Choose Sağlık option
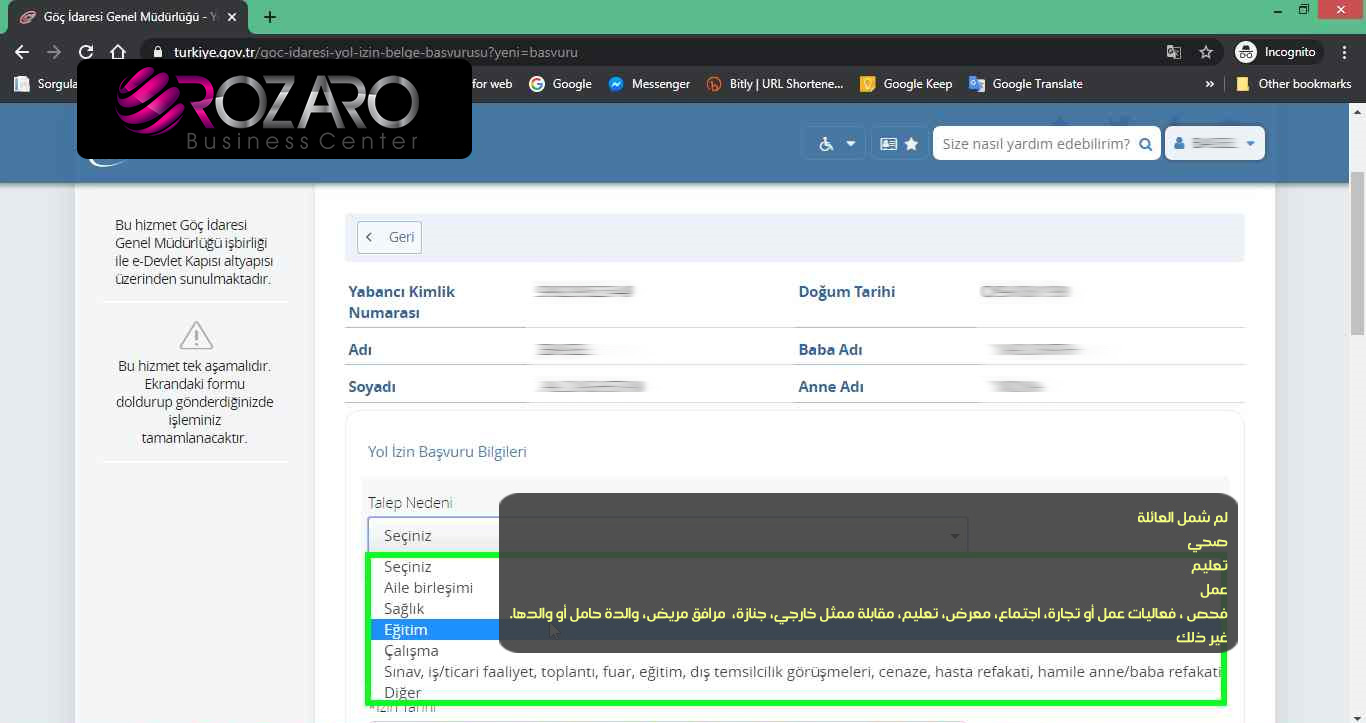Screen dimensions: 1366x723 click(404, 608)
